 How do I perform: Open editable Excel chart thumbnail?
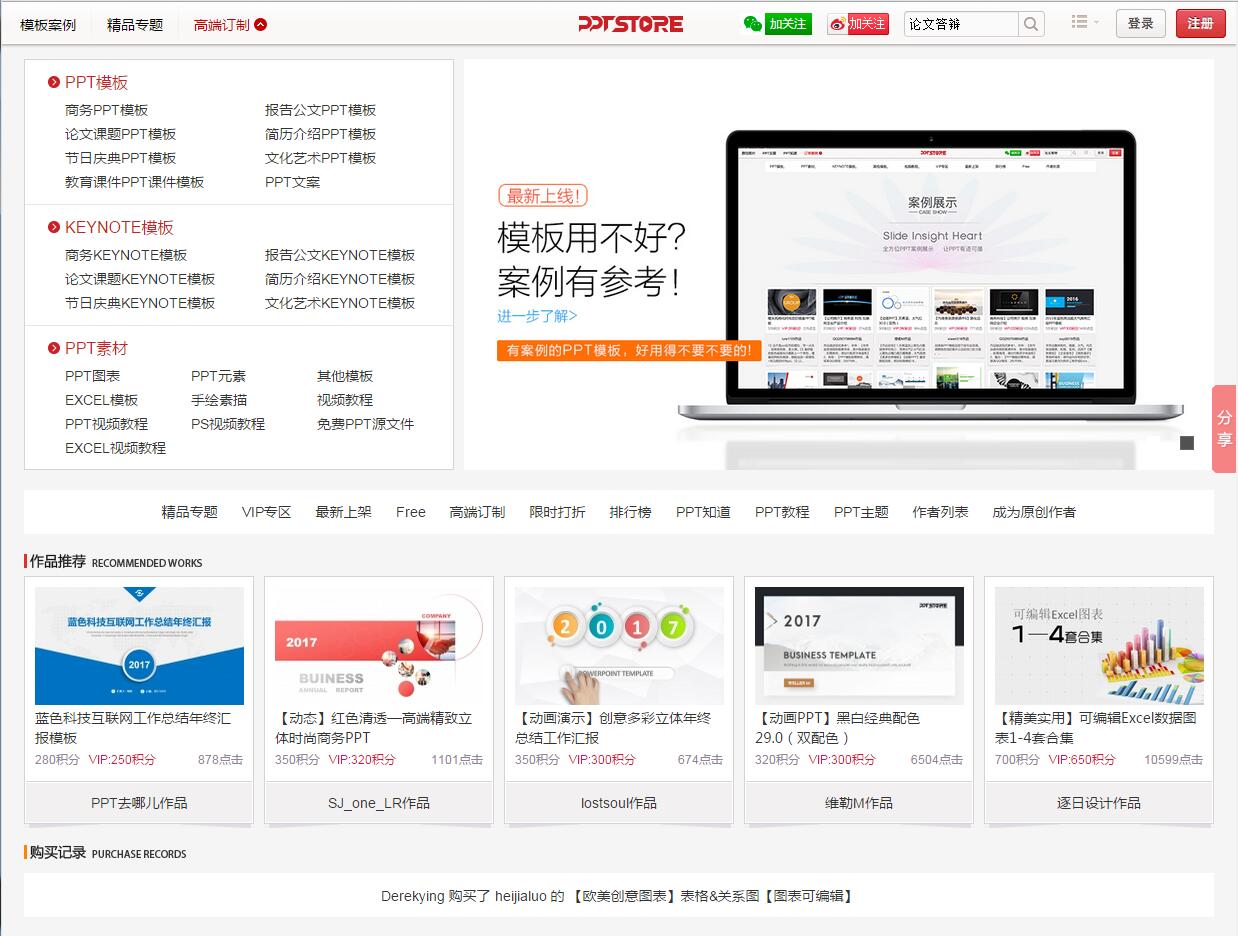click(x=1099, y=646)
